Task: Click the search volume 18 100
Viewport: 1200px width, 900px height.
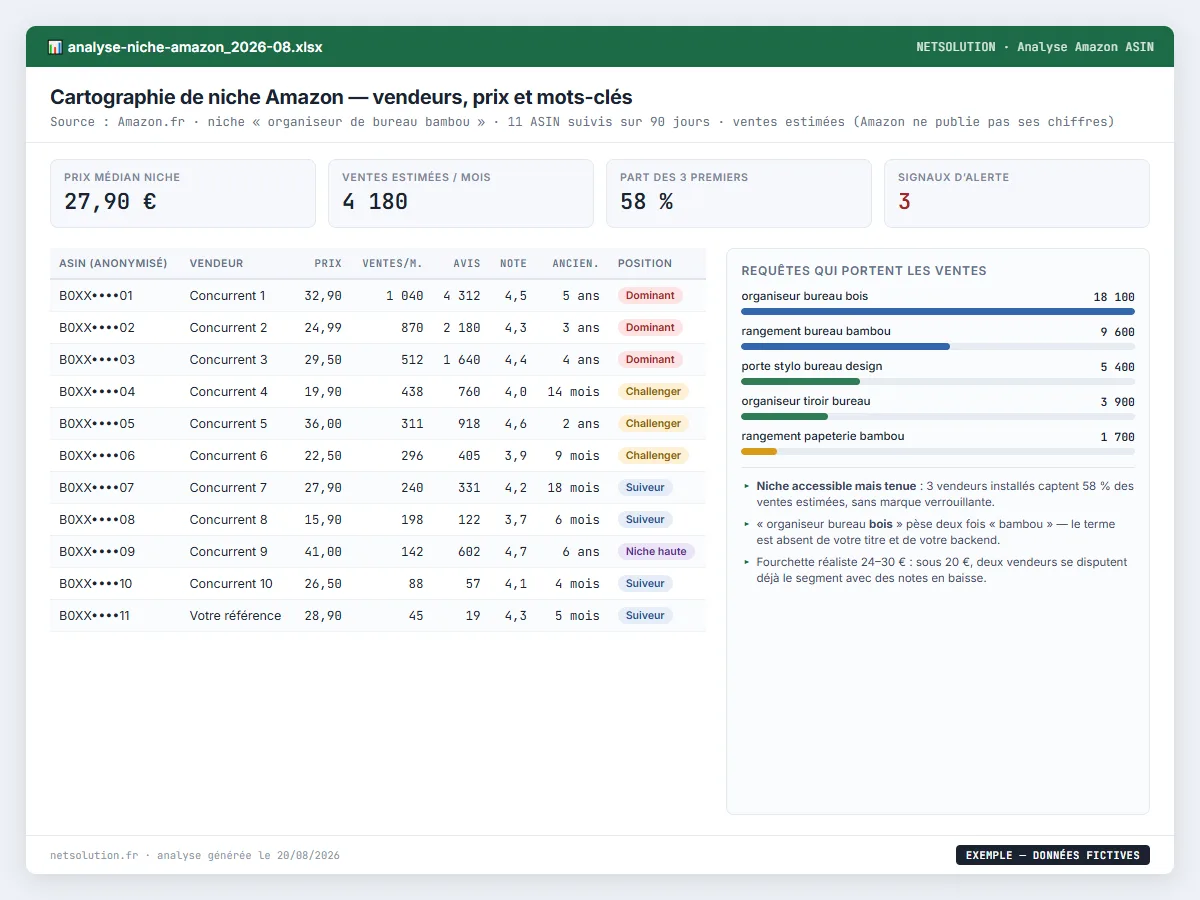Action: click(1114, 297)
